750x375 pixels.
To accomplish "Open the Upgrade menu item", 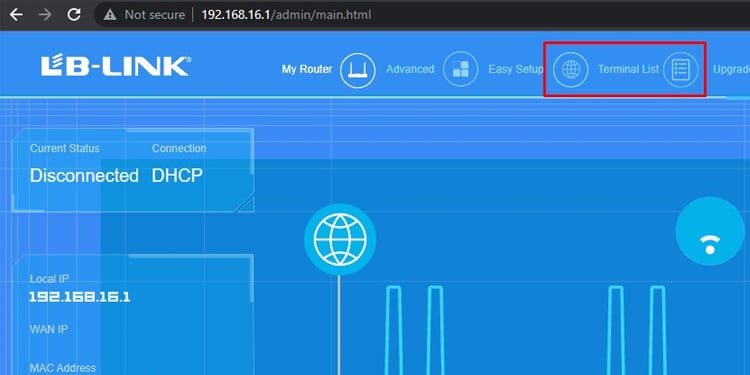I will tap(731, 69).
